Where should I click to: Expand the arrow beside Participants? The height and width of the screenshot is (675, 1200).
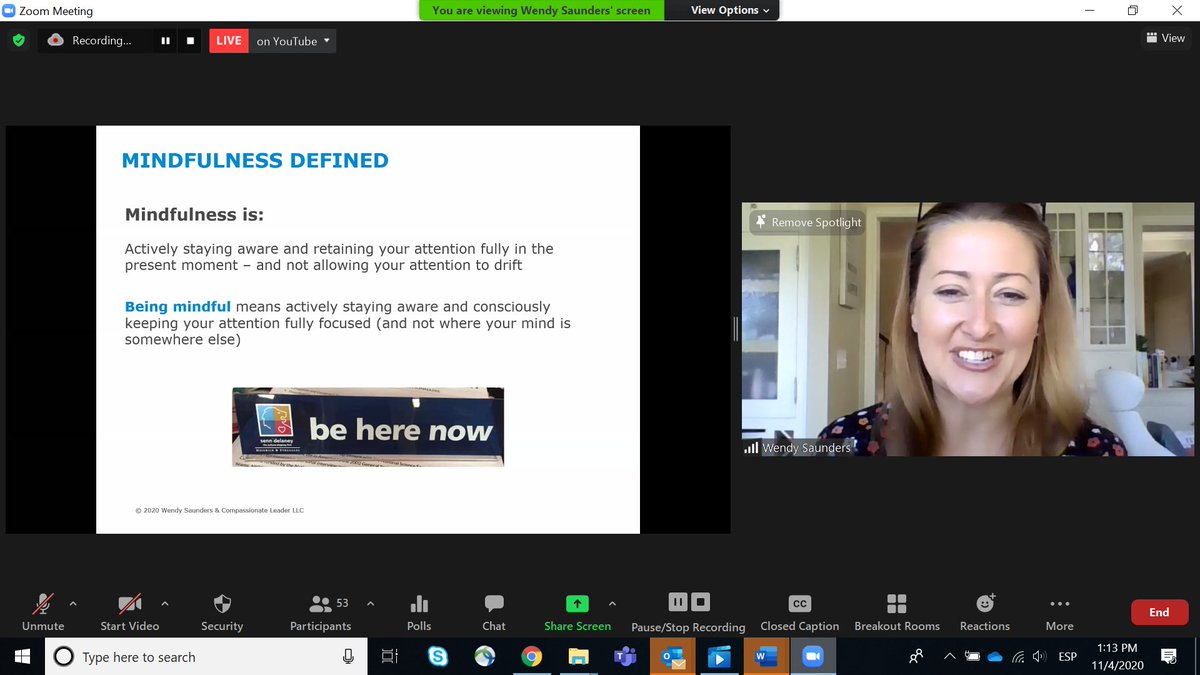pos(370,603)
